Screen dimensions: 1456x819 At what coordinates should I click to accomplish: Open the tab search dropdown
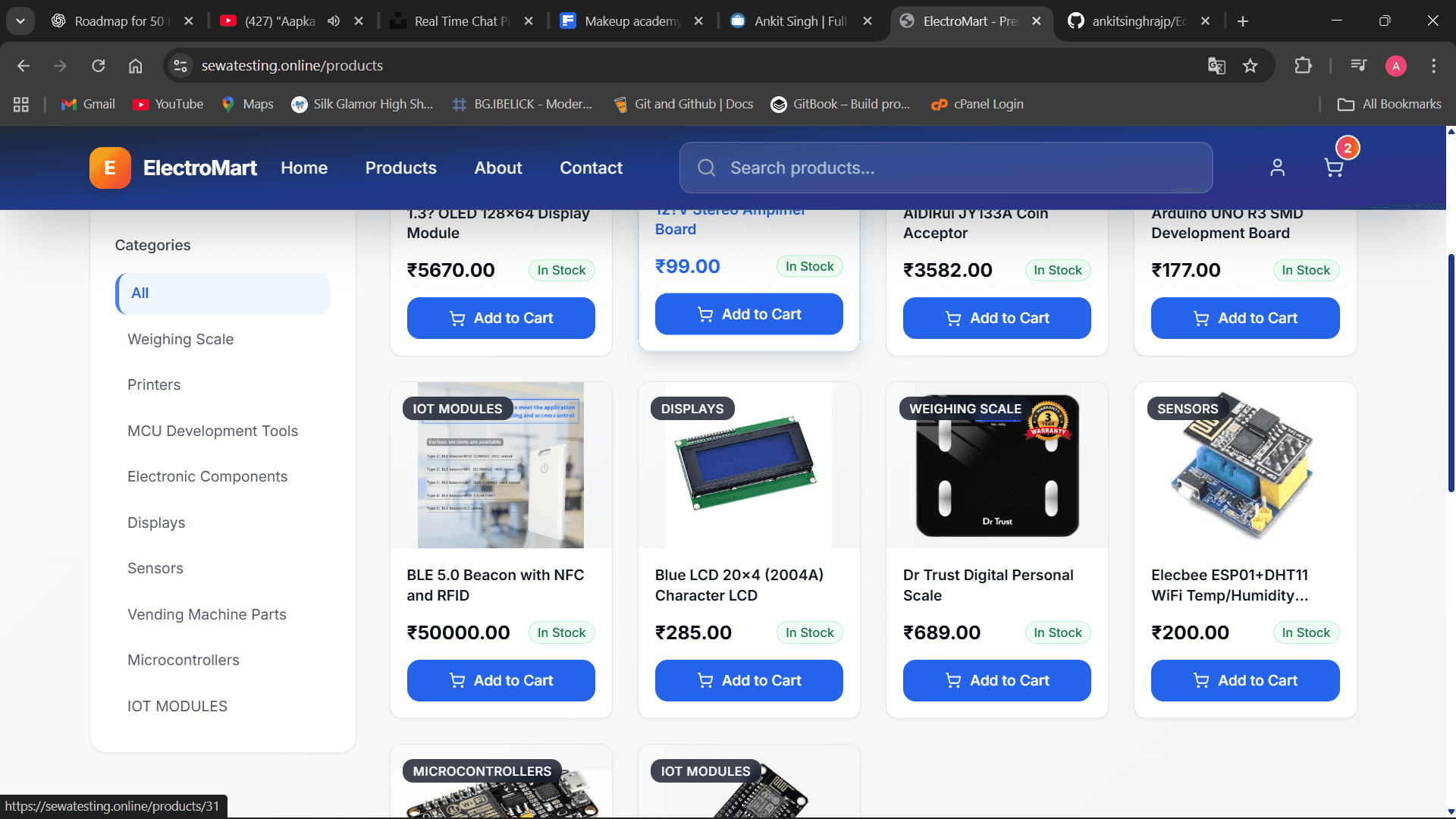20,21
